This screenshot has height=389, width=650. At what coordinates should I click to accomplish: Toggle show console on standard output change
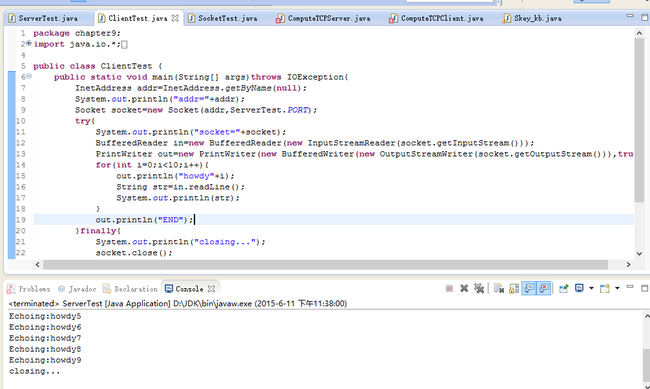coord(529,288)
